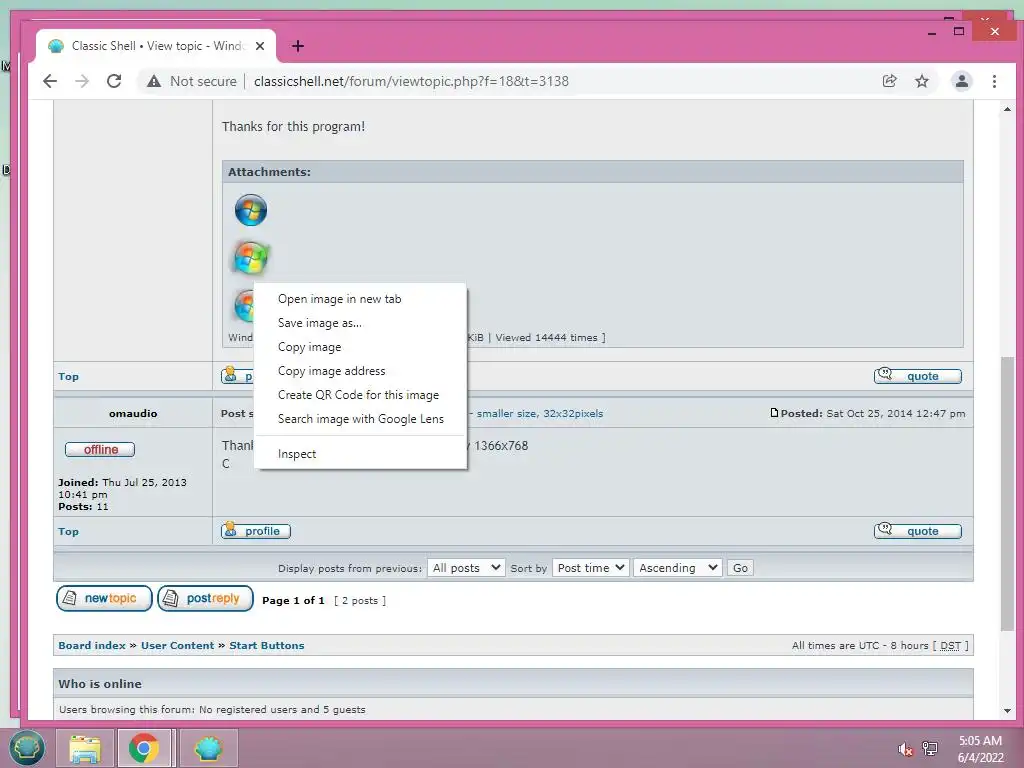This screenshot has width=1024, height=768.
Task: Click the page scrollbar thumb
Action: 1007,493
